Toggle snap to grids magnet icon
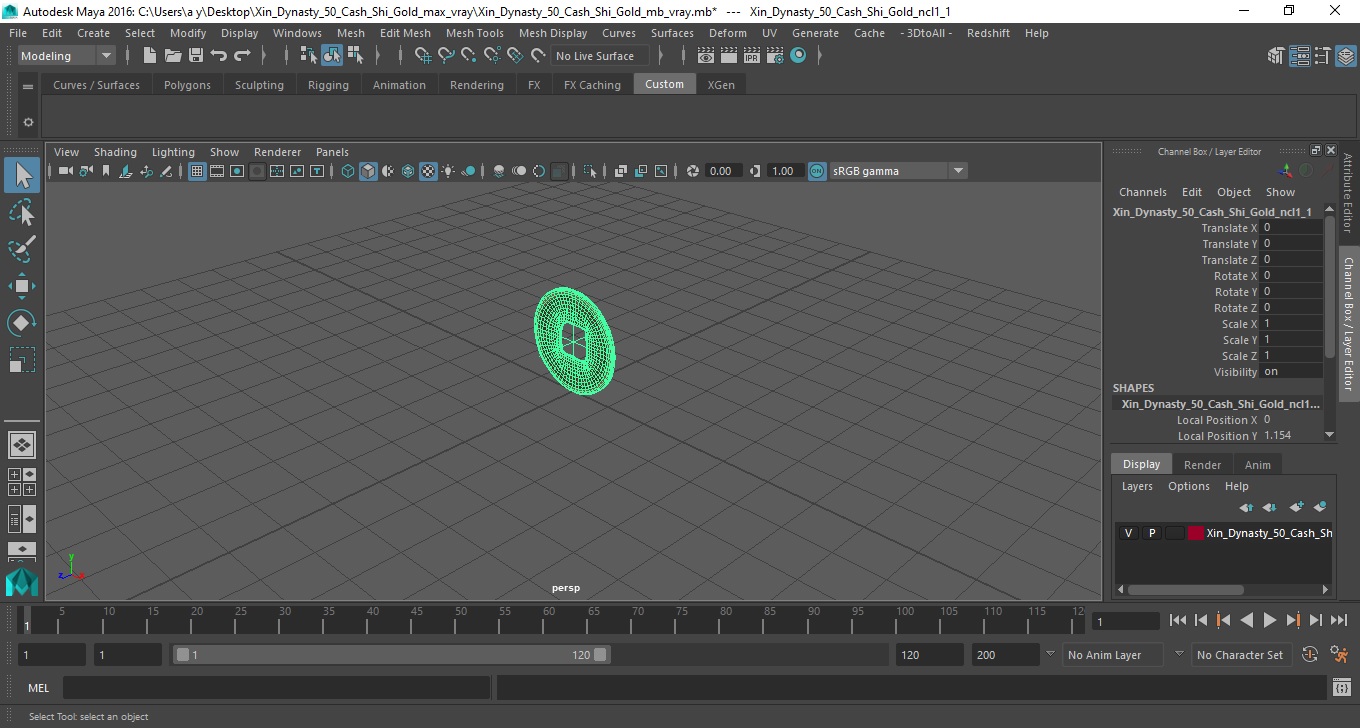This screenshot has width=1360, height=728. (x=422, y=56)
